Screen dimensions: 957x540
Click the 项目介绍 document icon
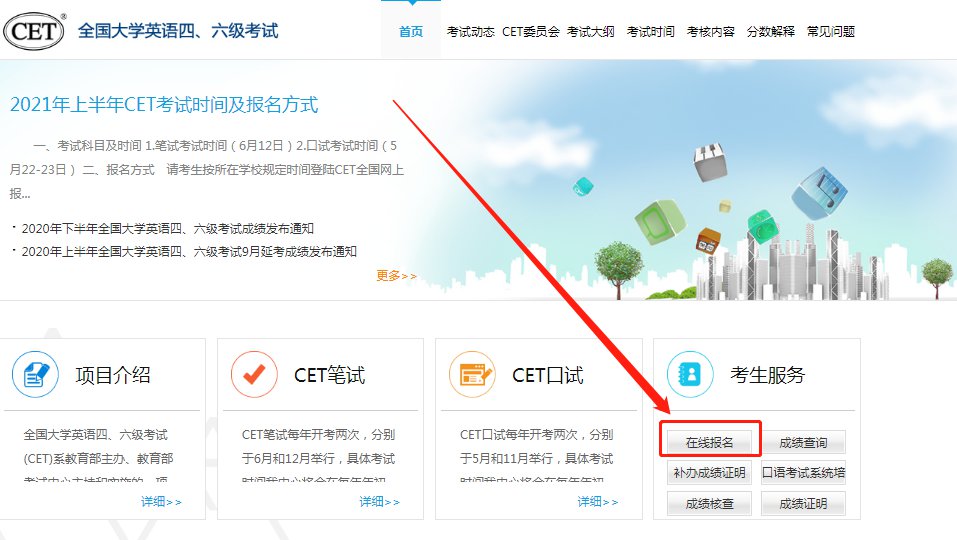(35, 375)
